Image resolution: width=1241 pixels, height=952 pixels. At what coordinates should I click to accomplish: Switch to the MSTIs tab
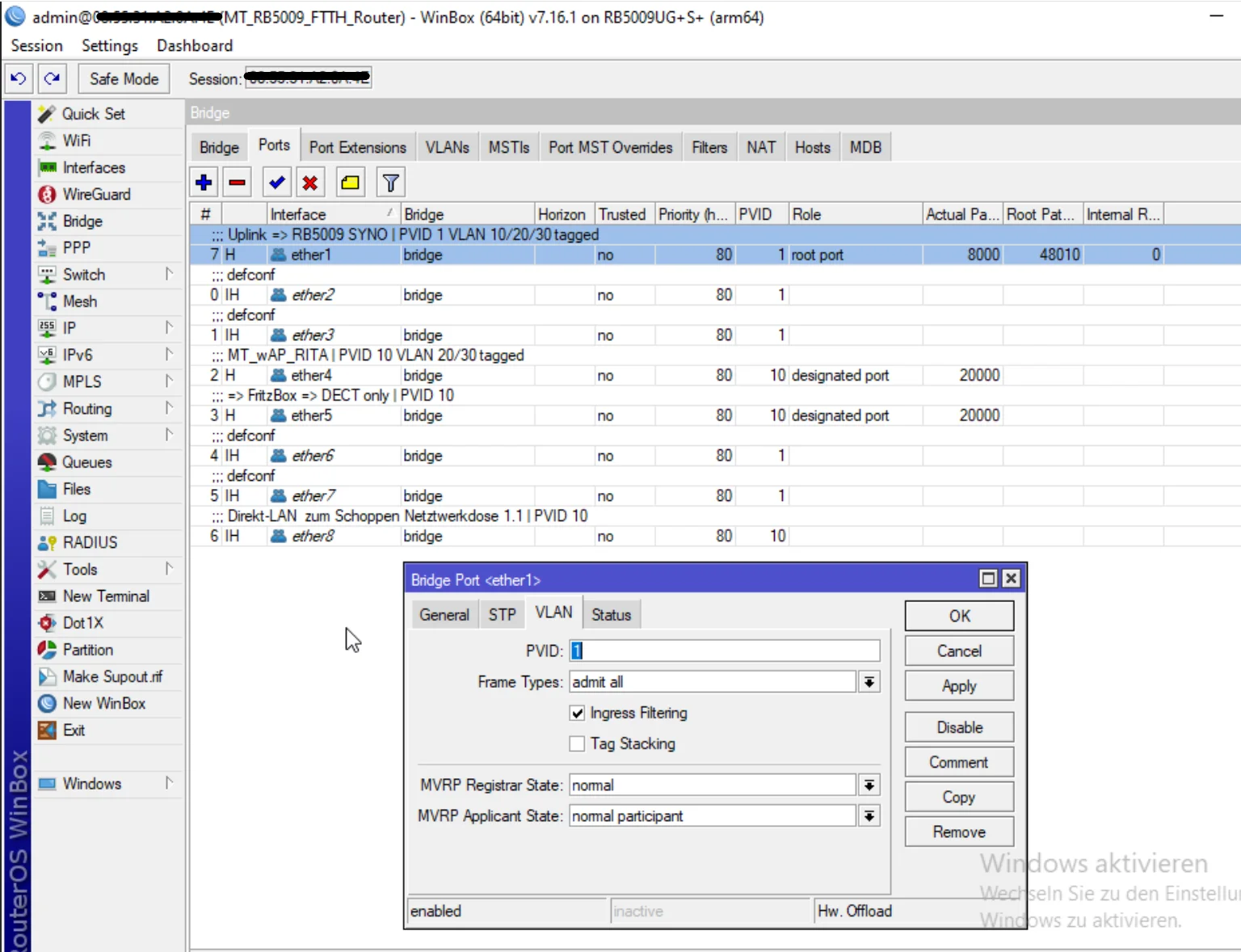coord(509,147)
